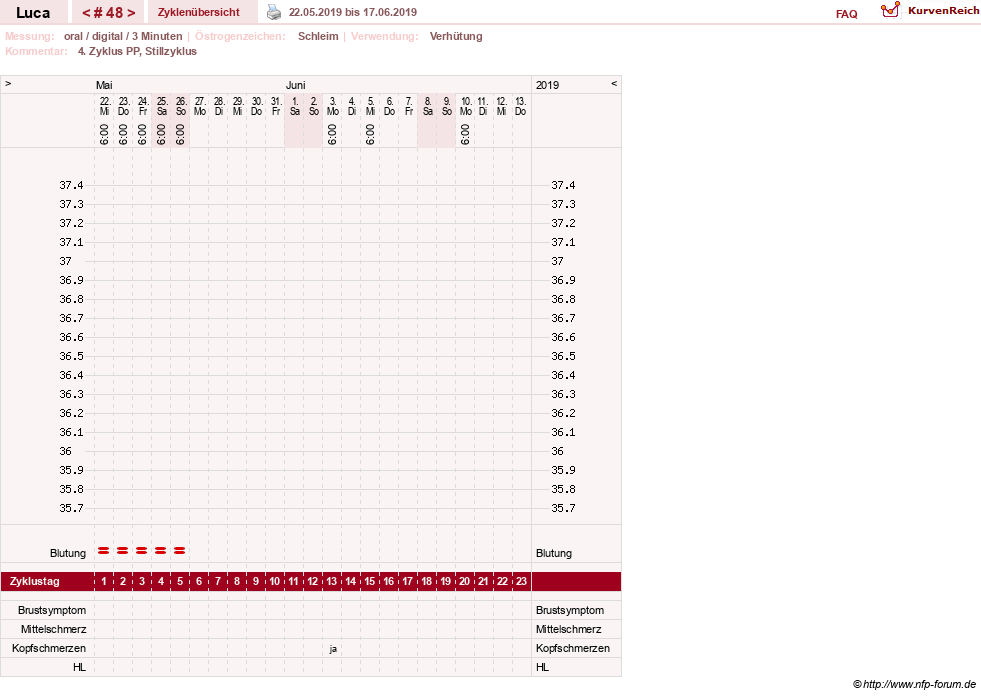
Task: Click the date range 22.05.2019 bis 17.06.2019
Action: [x=353, y=12]
